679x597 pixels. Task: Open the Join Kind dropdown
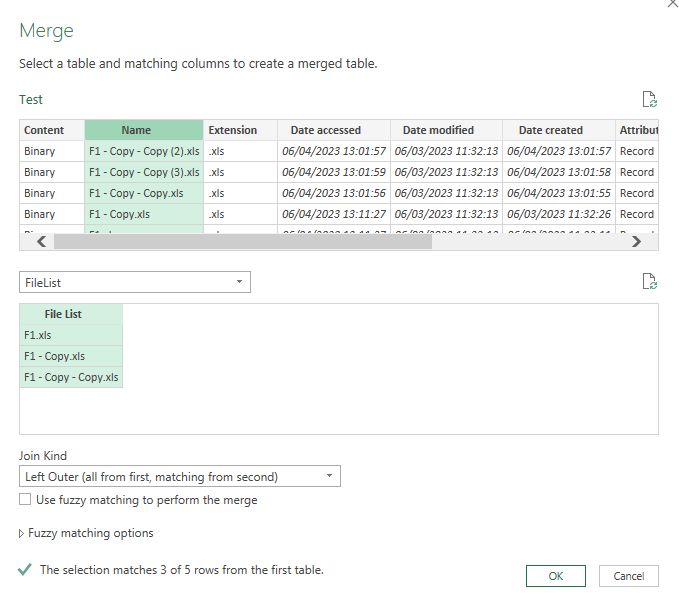pyautogui.click(x=180, y=477)
